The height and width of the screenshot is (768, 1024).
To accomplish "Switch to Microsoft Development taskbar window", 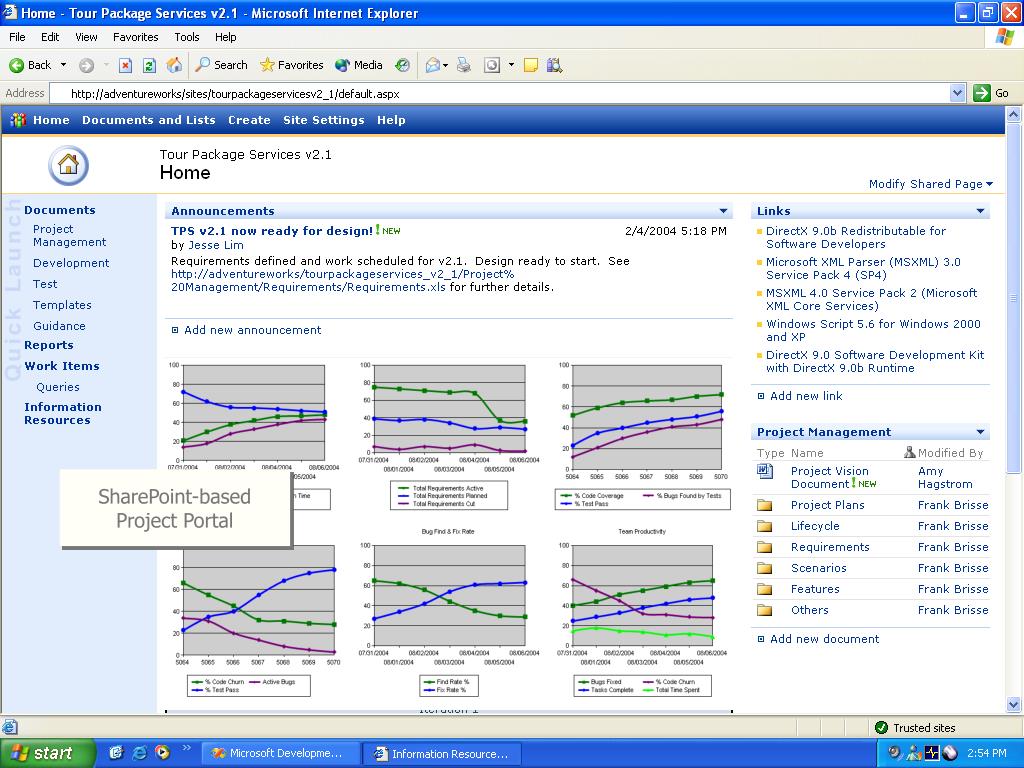I will pos(280,753).
